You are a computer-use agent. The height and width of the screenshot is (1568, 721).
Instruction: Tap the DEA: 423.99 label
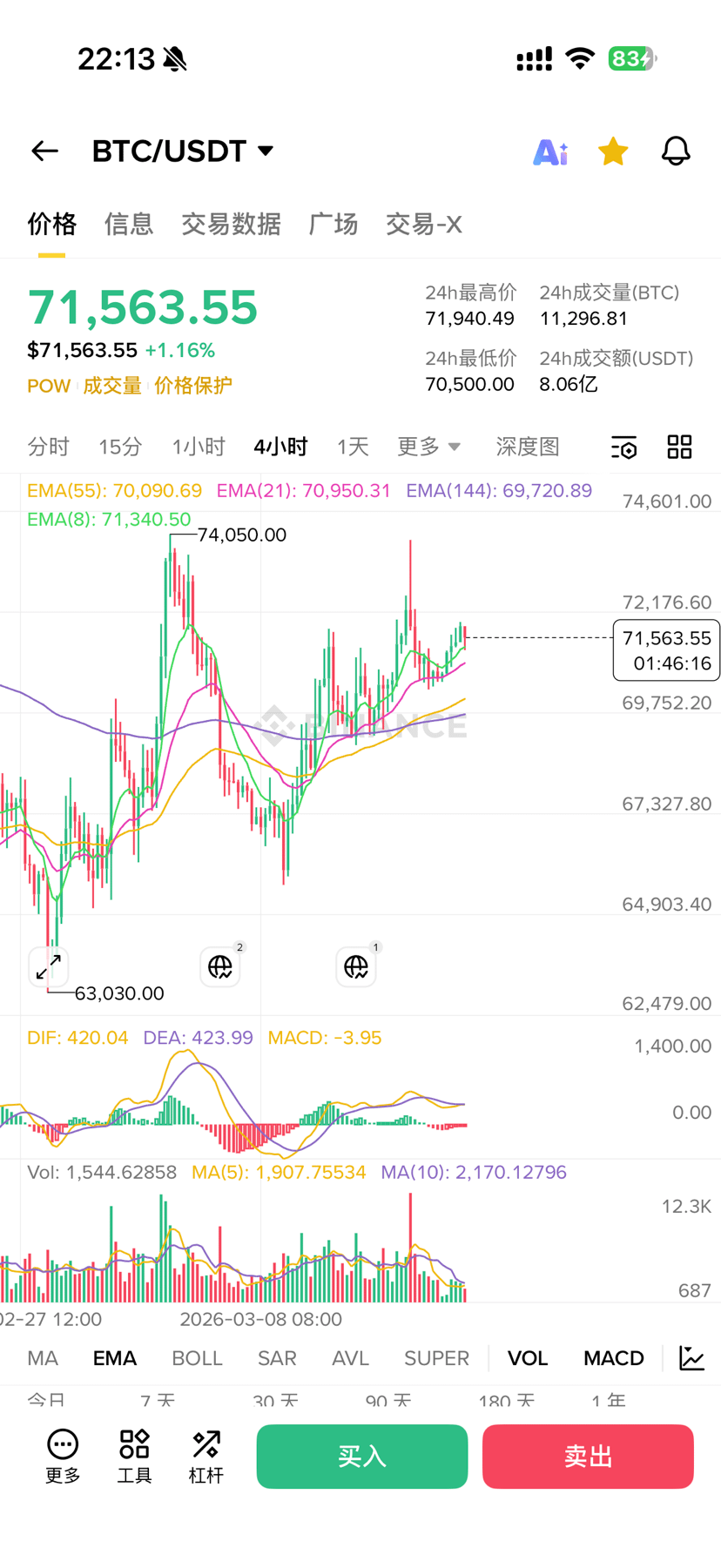198,1038
